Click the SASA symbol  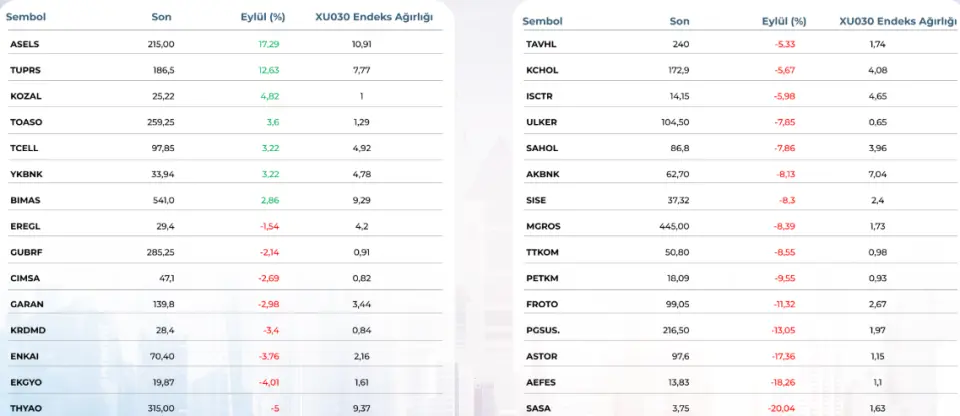click(x=537, y=408)
